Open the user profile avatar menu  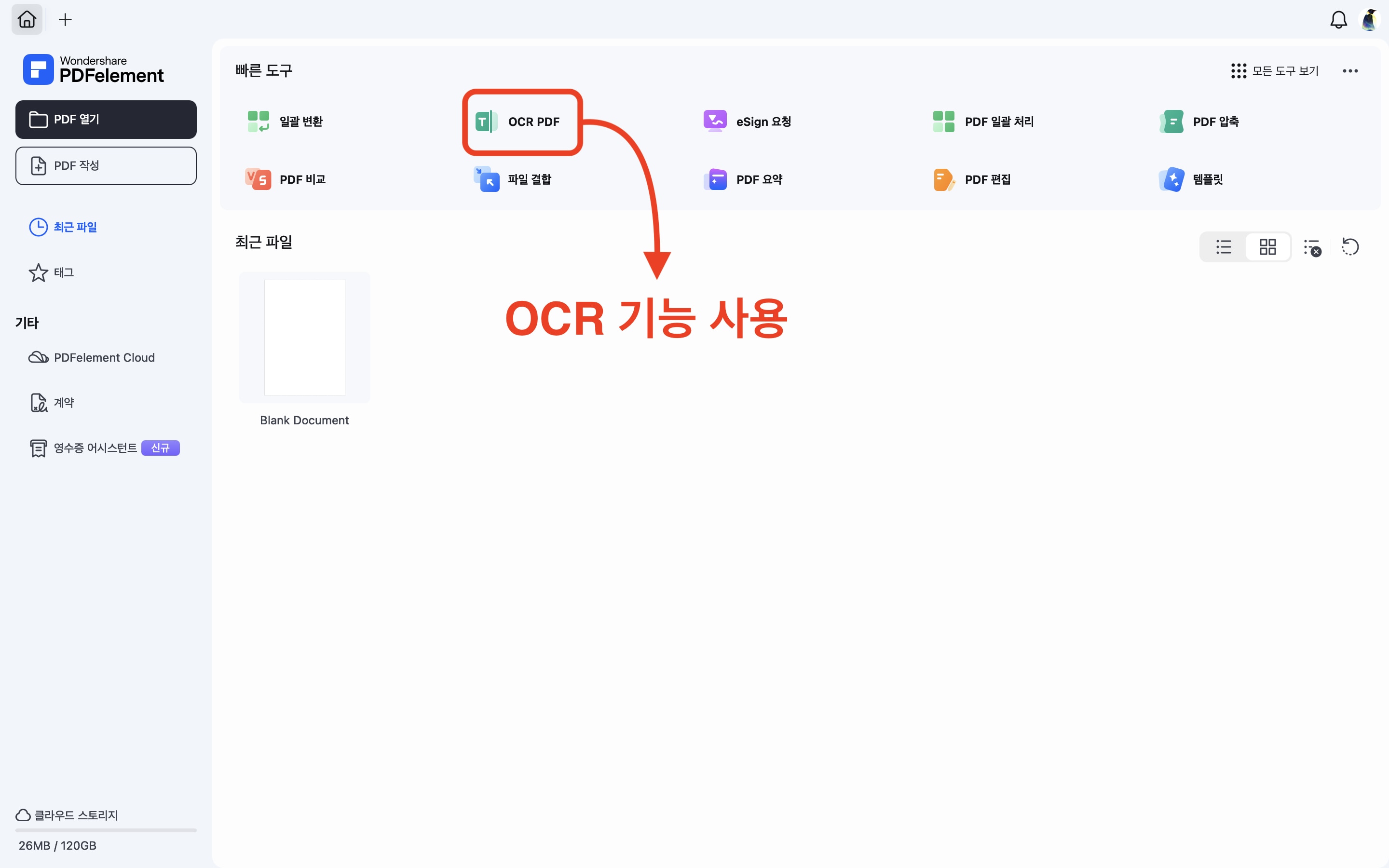click(x=1370, y=20)
